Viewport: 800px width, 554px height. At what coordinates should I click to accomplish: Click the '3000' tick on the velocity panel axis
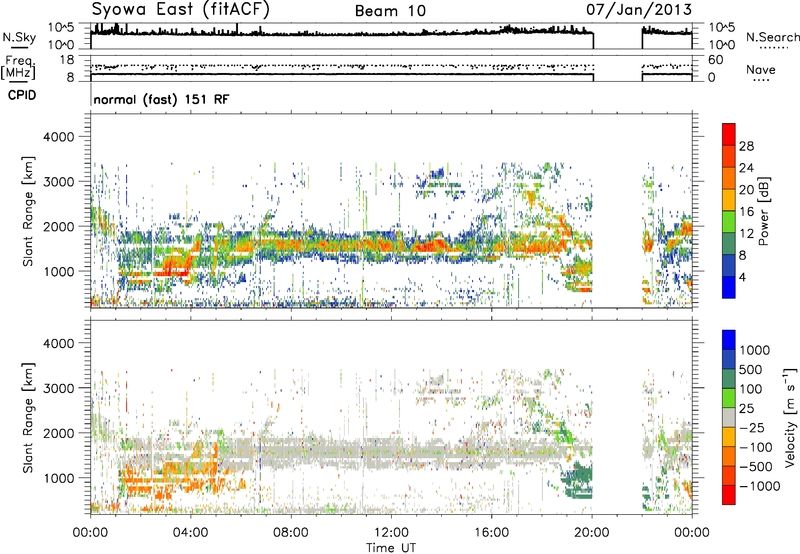(x=58, y=388)
